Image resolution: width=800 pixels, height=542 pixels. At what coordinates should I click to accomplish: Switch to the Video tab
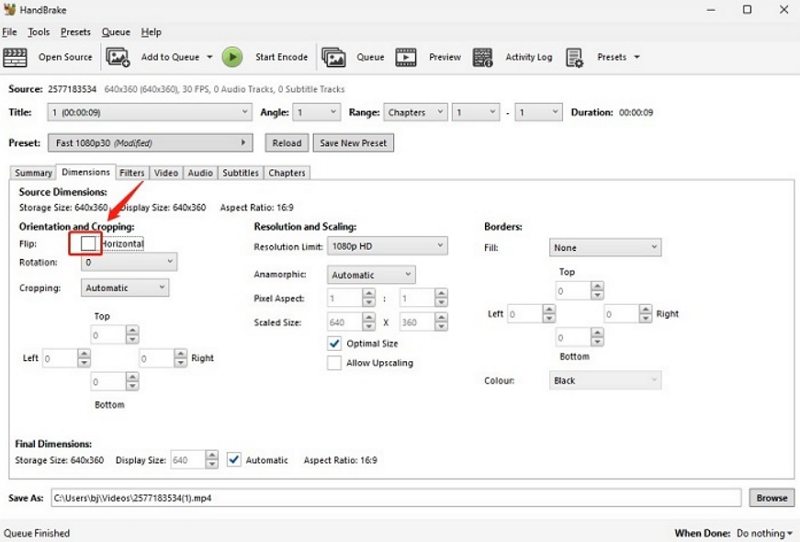coord(166,173)
